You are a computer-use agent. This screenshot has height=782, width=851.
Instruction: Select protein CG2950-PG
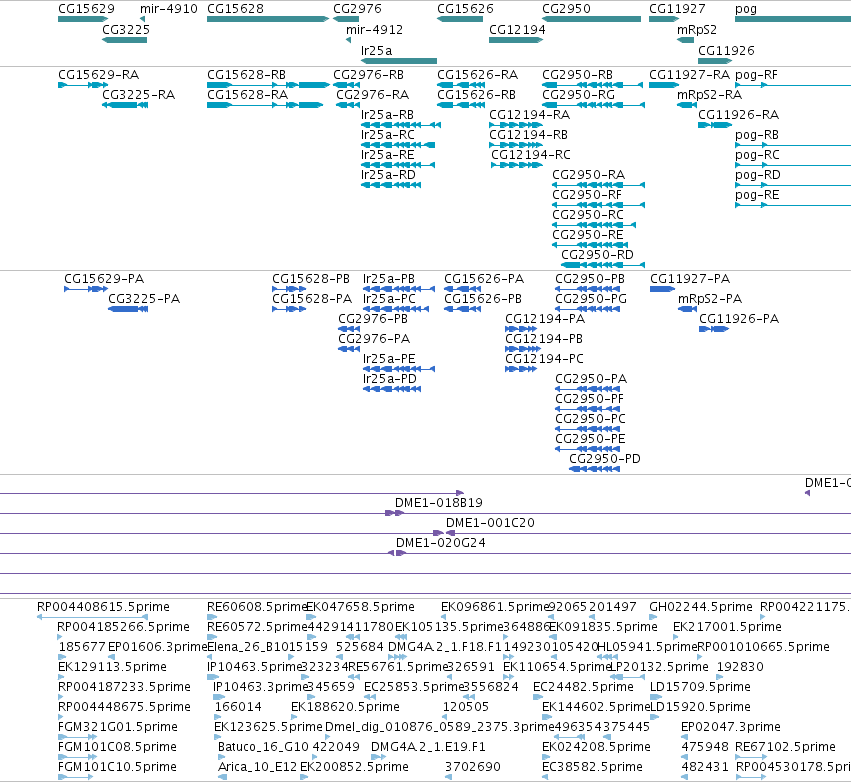(x=591, y=298)
